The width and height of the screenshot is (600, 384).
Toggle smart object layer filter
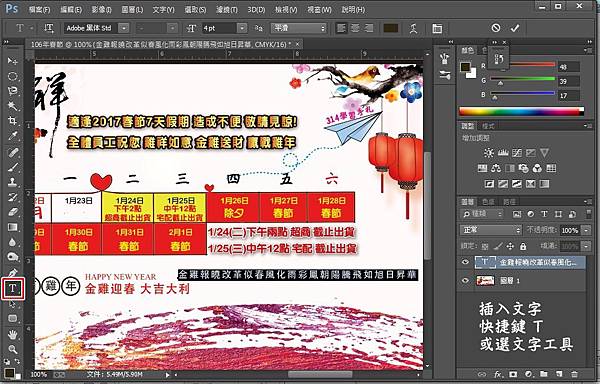click(572, 214)
